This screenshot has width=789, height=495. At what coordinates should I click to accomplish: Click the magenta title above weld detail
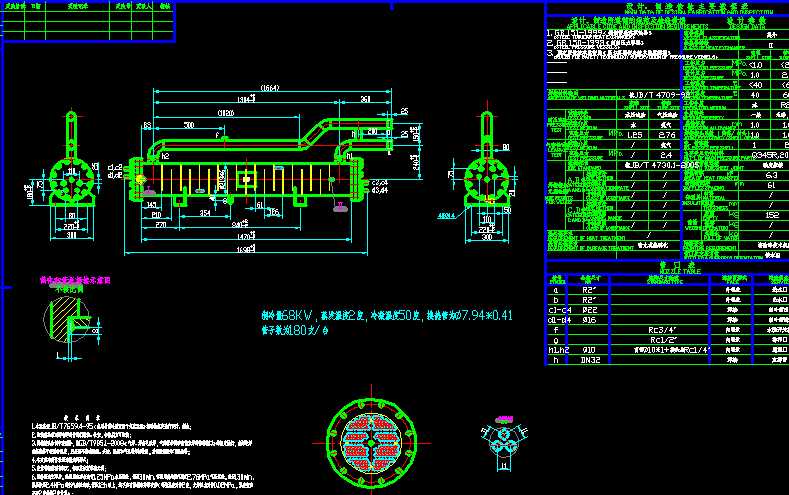click(75, 280)
